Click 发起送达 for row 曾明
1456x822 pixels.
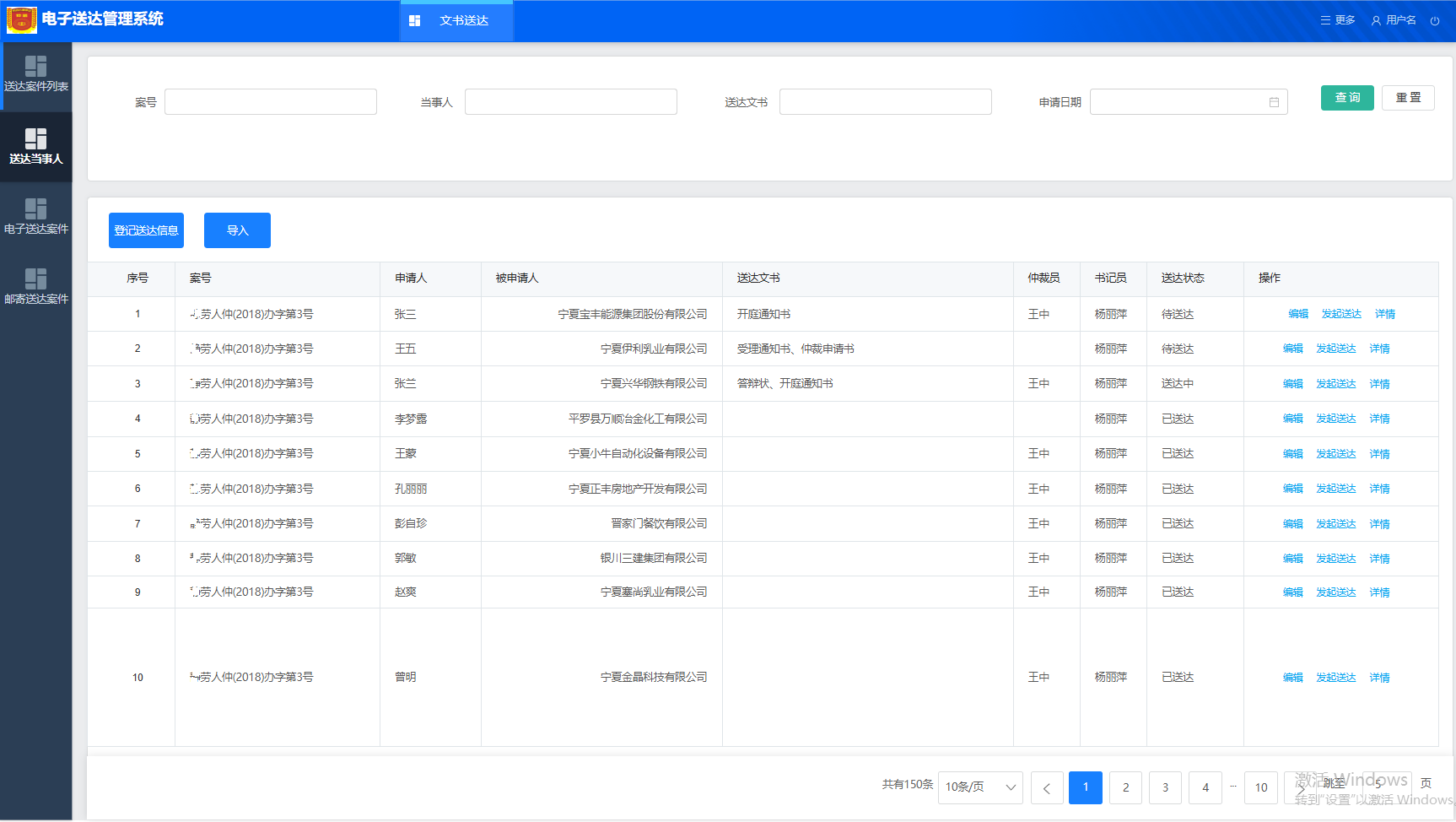pos(1336,678)
